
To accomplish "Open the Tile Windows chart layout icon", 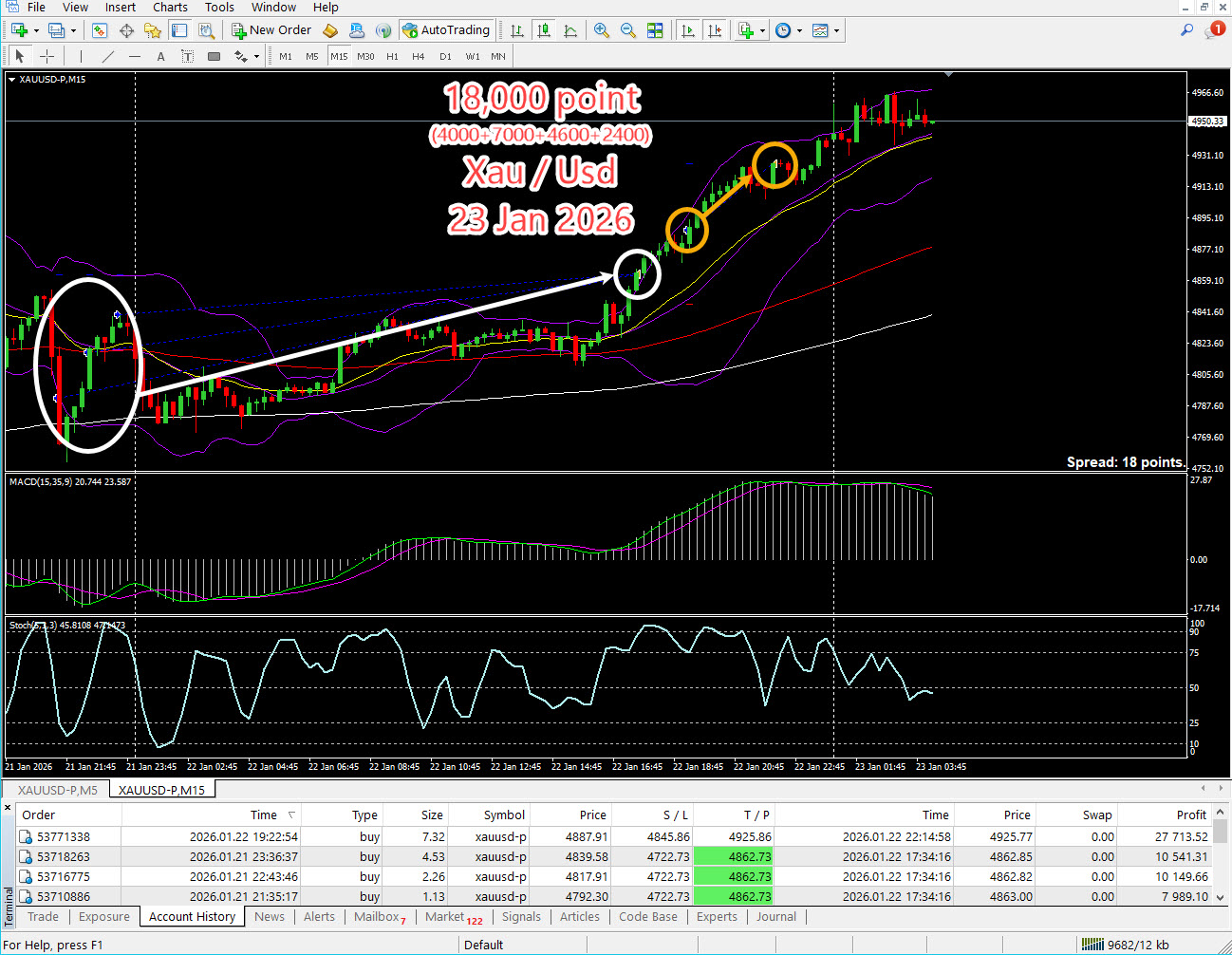I will pos(655,30).
